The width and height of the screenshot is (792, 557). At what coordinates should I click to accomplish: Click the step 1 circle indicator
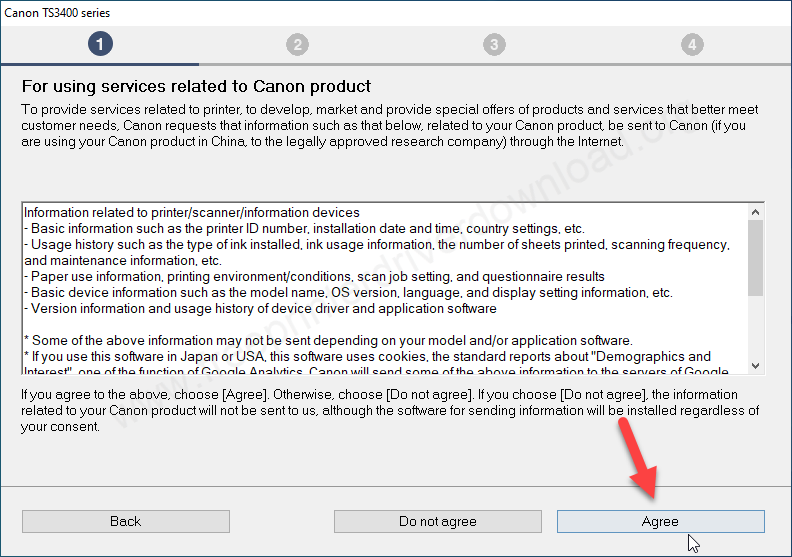pos(99,44)
